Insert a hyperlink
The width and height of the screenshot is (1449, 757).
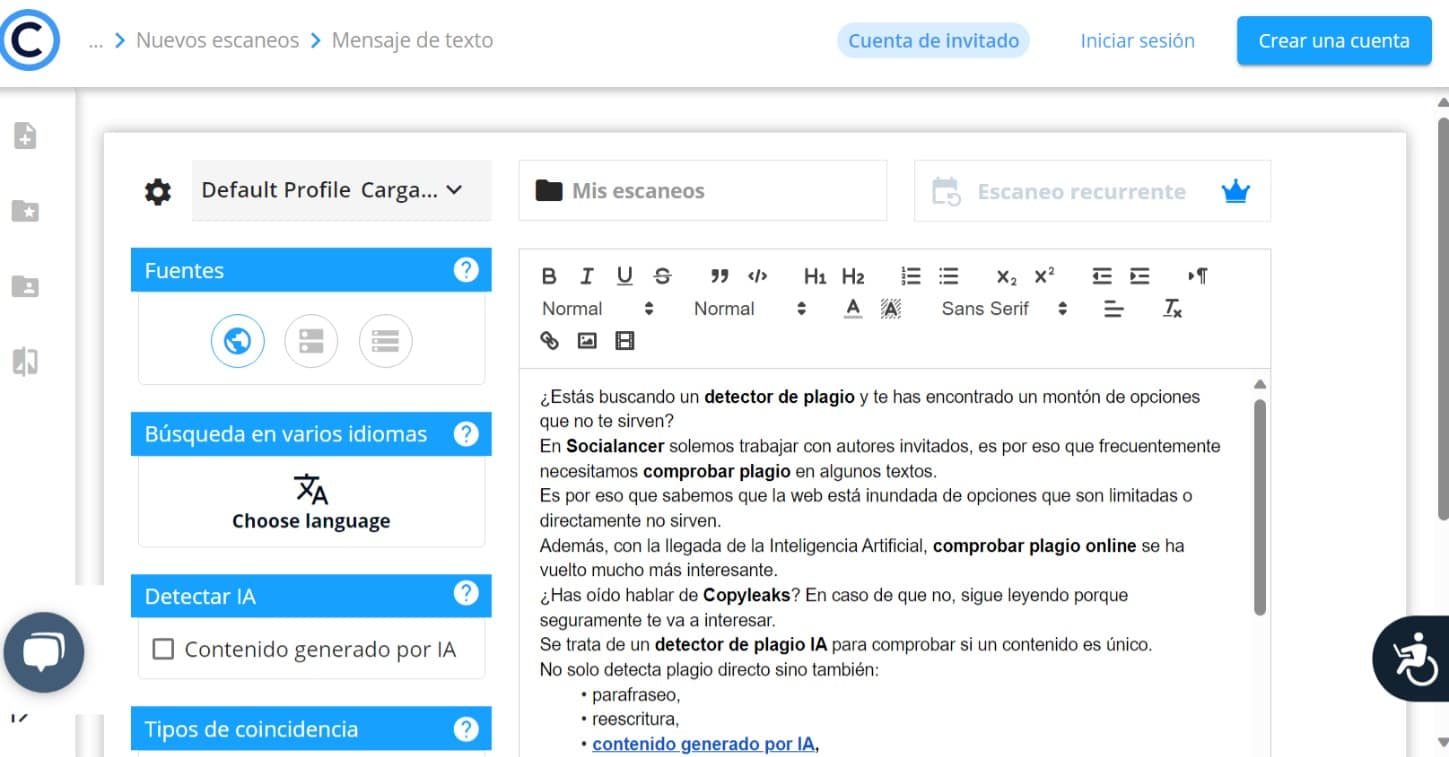tap(549, 341)
